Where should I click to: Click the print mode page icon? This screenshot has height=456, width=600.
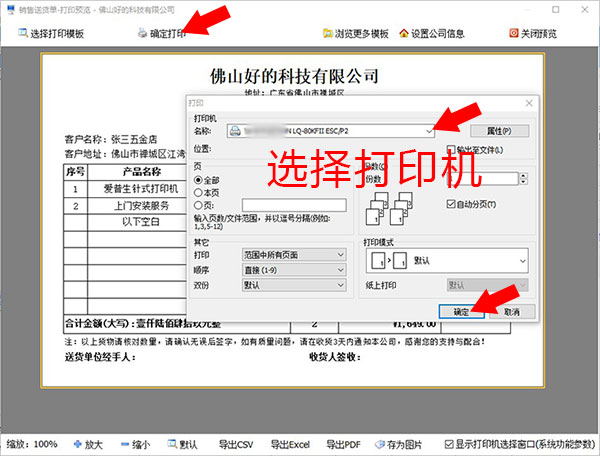(x=389, y=261)
